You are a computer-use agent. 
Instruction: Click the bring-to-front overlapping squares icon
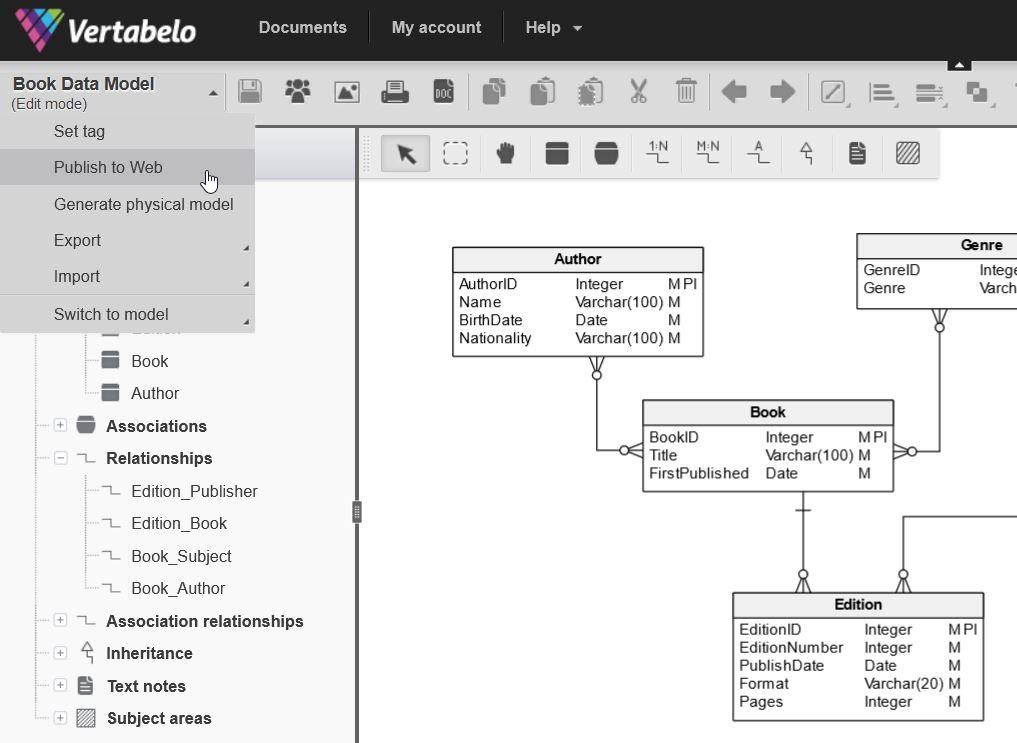[x=977, y=92]
